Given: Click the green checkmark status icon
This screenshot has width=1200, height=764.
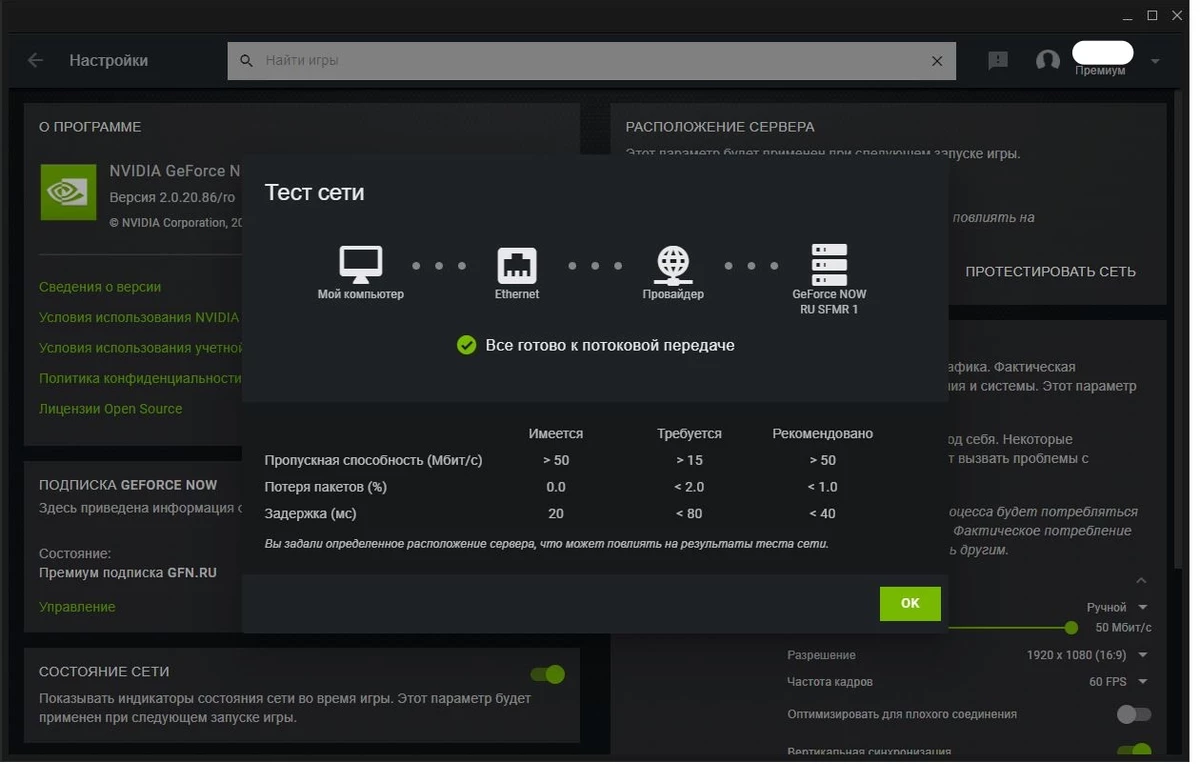Looking at the screenshot, I should [466, 345].
